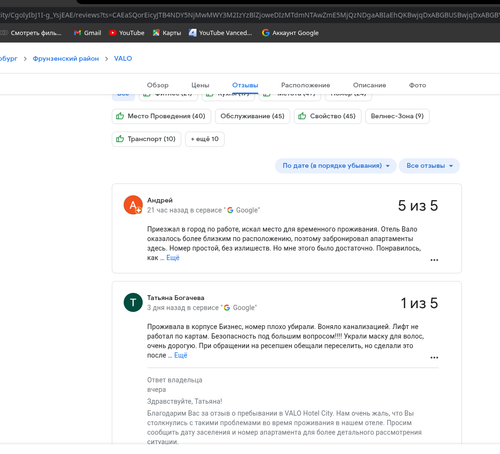Open more options menu on Татьяна's review
This screenshot has width=500, height=454.
click(x=434, y=357)
